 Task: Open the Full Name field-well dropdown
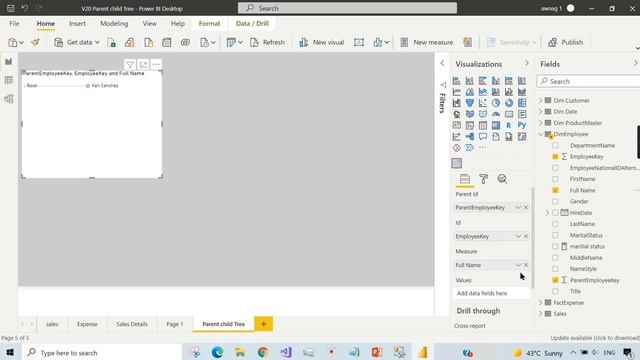[518, 265]
